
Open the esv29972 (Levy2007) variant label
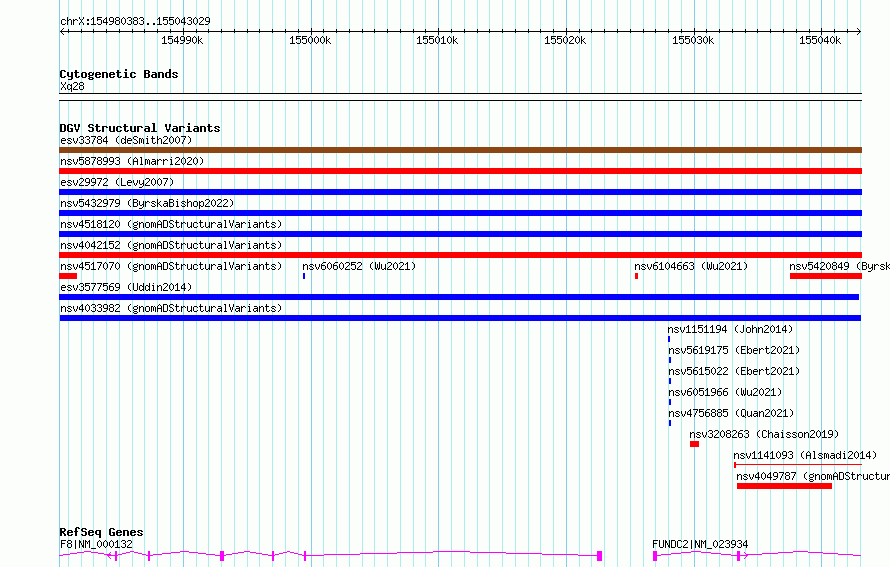tap(117, 182)
